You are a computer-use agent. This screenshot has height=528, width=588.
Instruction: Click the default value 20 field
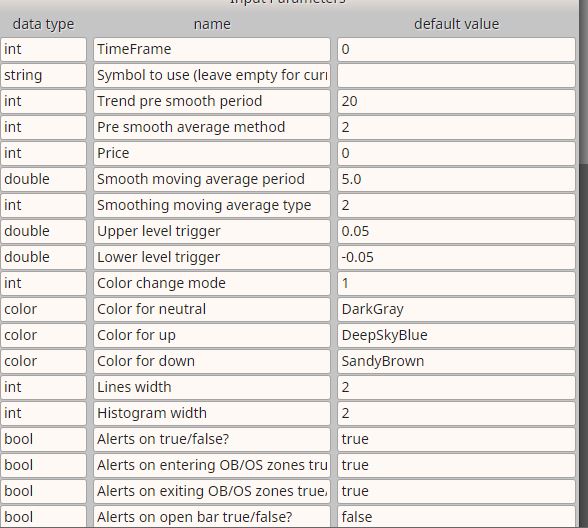pos(456,101)
